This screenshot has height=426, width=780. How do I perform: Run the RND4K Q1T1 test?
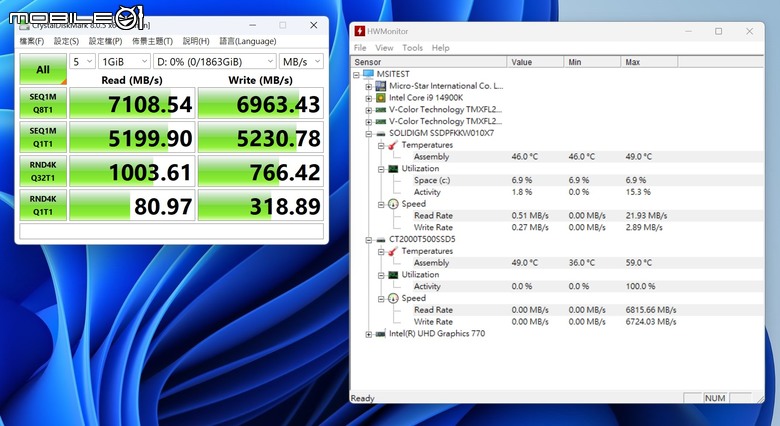click(x=43, y=205)
